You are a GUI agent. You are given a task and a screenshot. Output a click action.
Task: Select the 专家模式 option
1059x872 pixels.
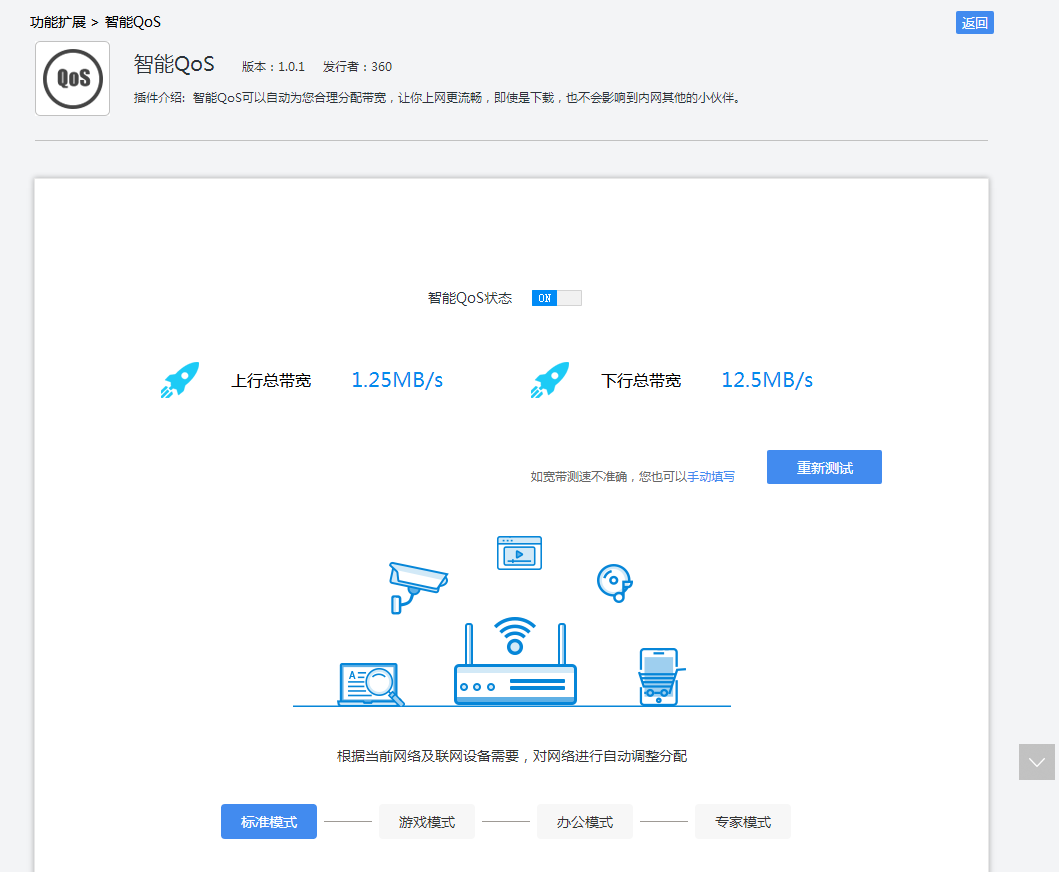(x=742, y=821)
